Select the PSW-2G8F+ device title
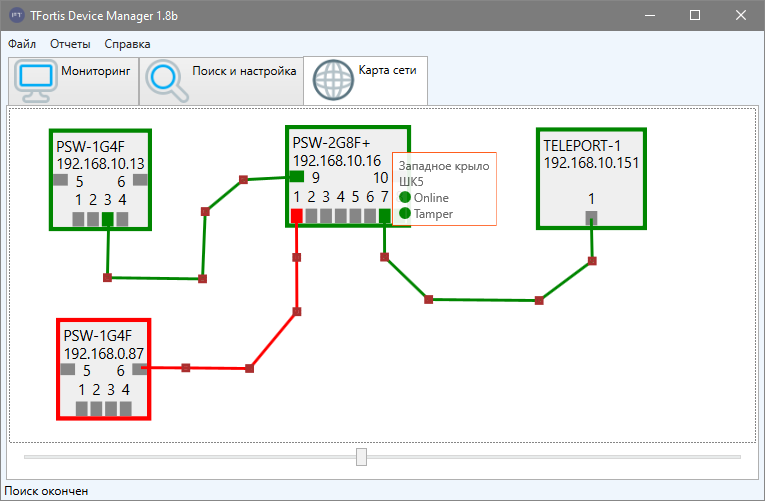 pos(331,143)
